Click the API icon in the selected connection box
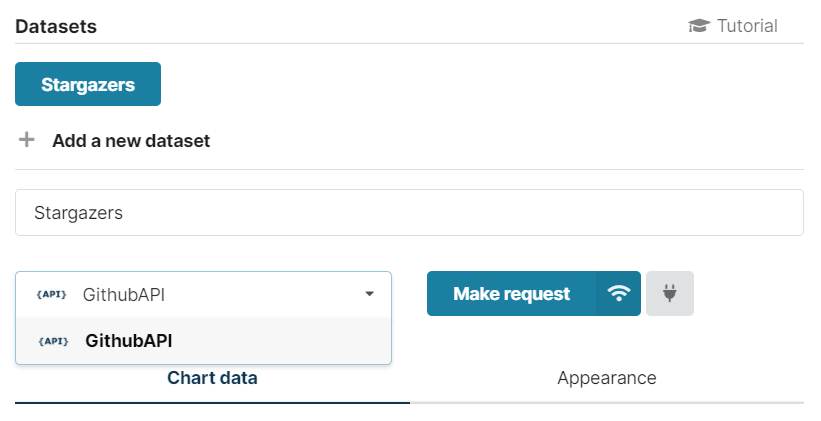The image size is (821, 421). (51, 294)
